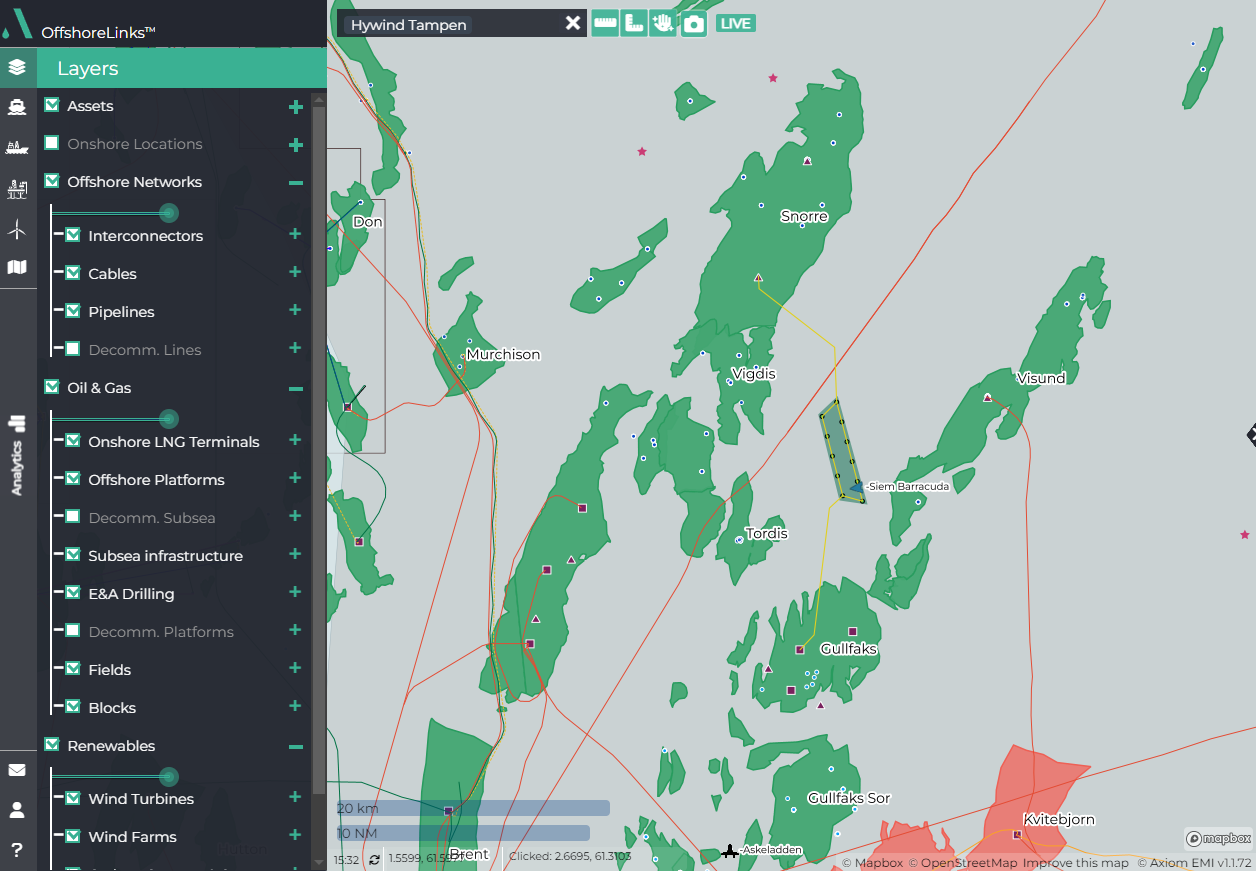
Task: Click the Oil & Gas opacity slider handle
Action: click(x=169, y=419)
